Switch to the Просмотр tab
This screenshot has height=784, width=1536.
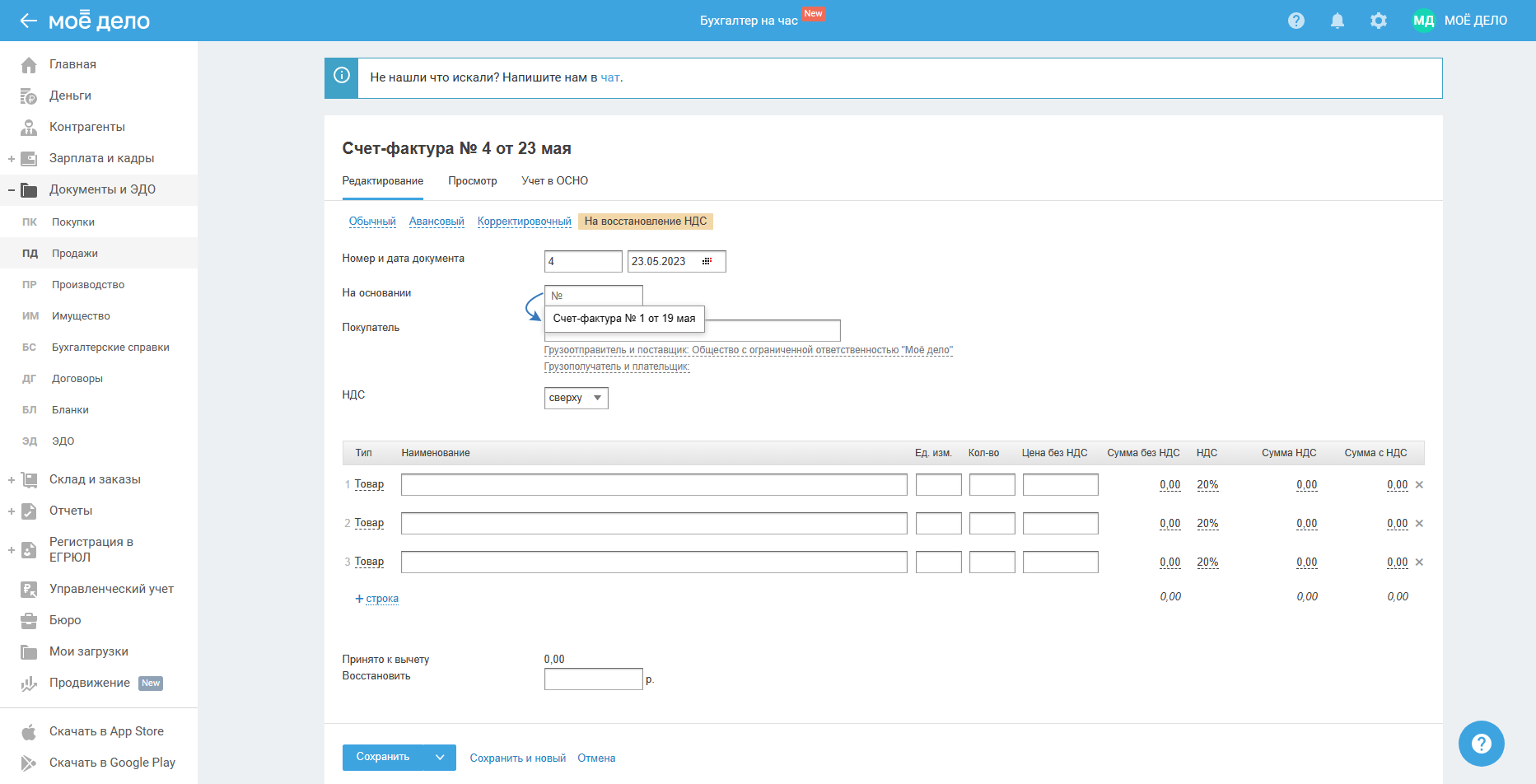(x=472, y=181)
